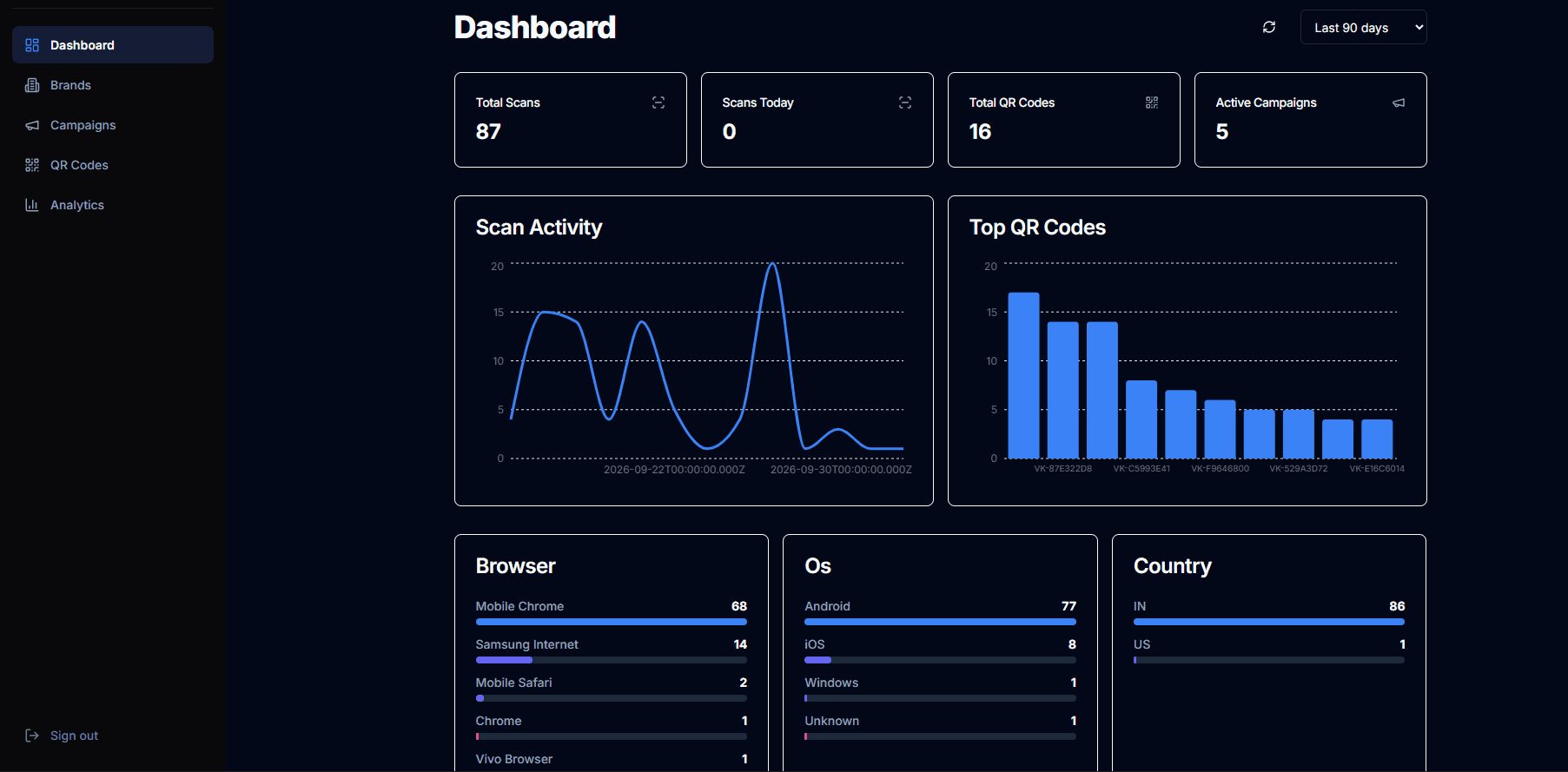Image resolution: width=1568 pixels, height=772 pixels.
Task: Click the Android count 77
Action: [x=1068, y=606]
